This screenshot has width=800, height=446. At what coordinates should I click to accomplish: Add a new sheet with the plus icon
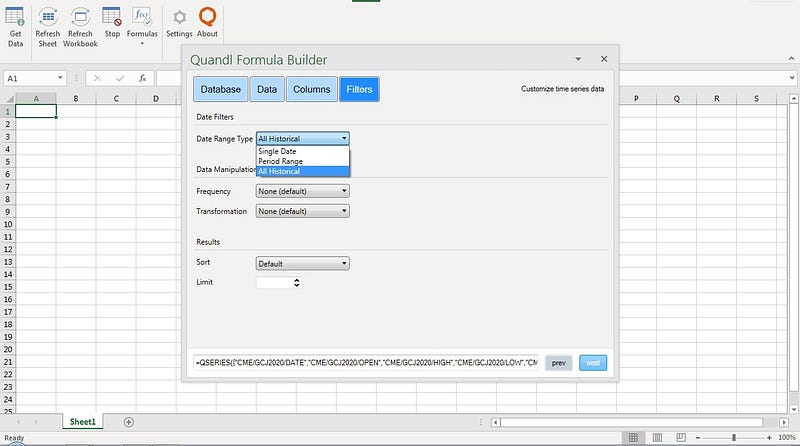point(129,422)
